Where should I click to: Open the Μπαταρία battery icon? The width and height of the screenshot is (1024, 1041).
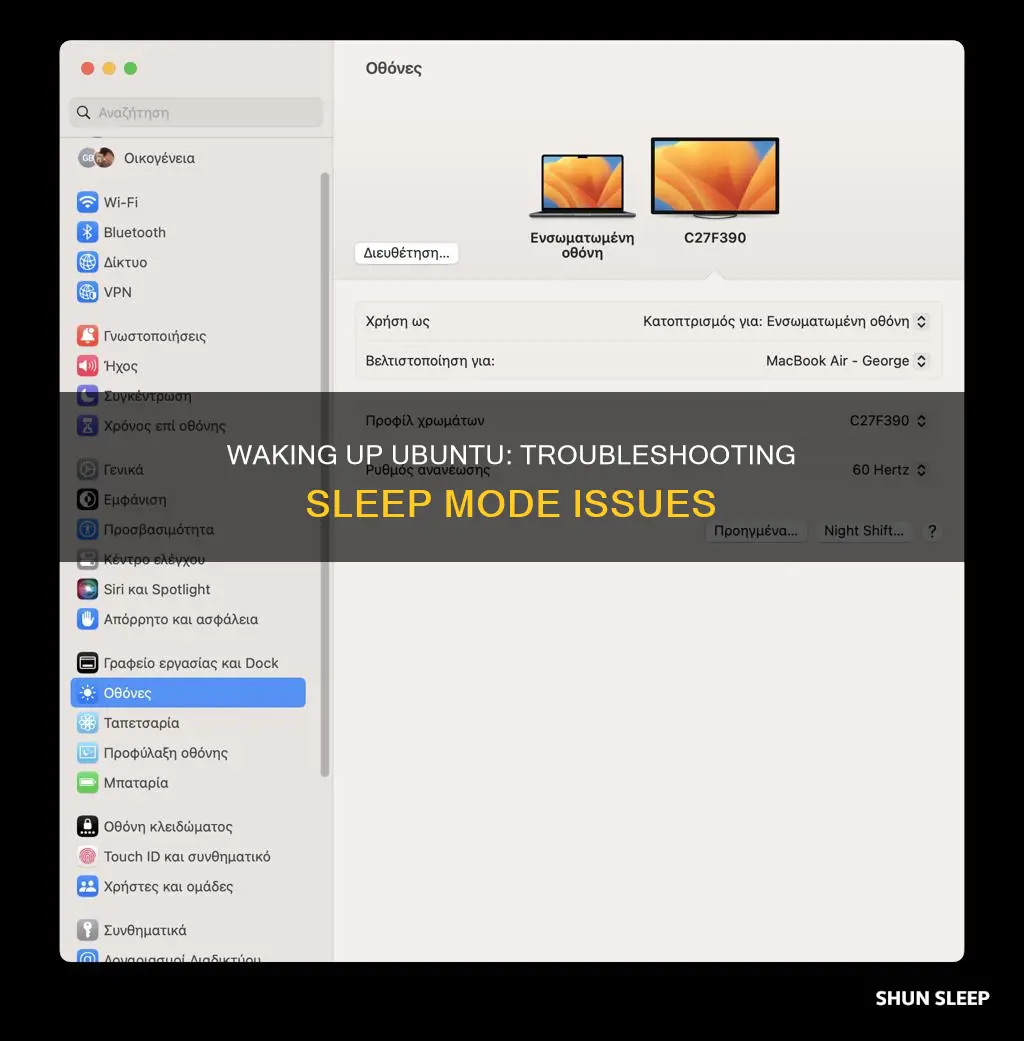[x=87, y=782]
